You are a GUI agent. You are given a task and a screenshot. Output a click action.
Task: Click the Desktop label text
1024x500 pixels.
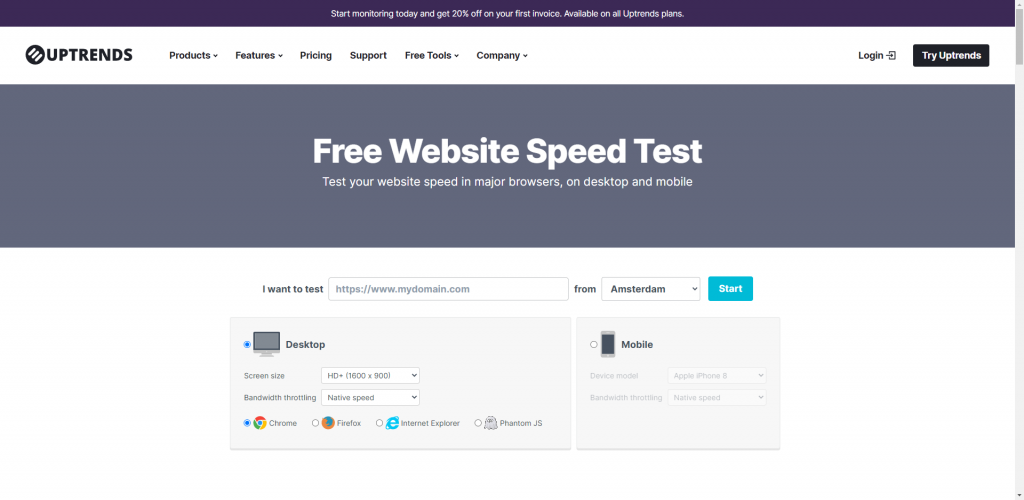click(305, 345)
